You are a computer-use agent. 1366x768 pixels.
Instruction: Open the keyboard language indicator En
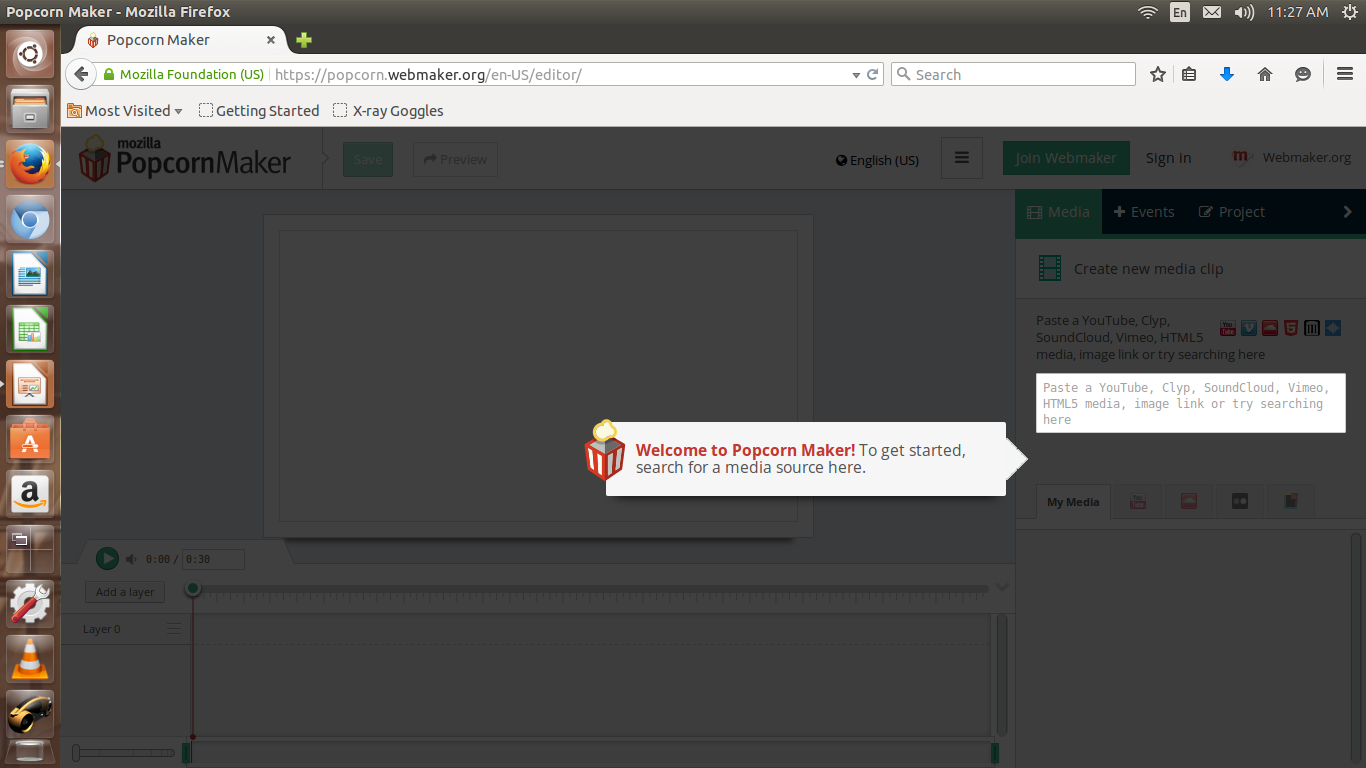(x=1180, y=12)
